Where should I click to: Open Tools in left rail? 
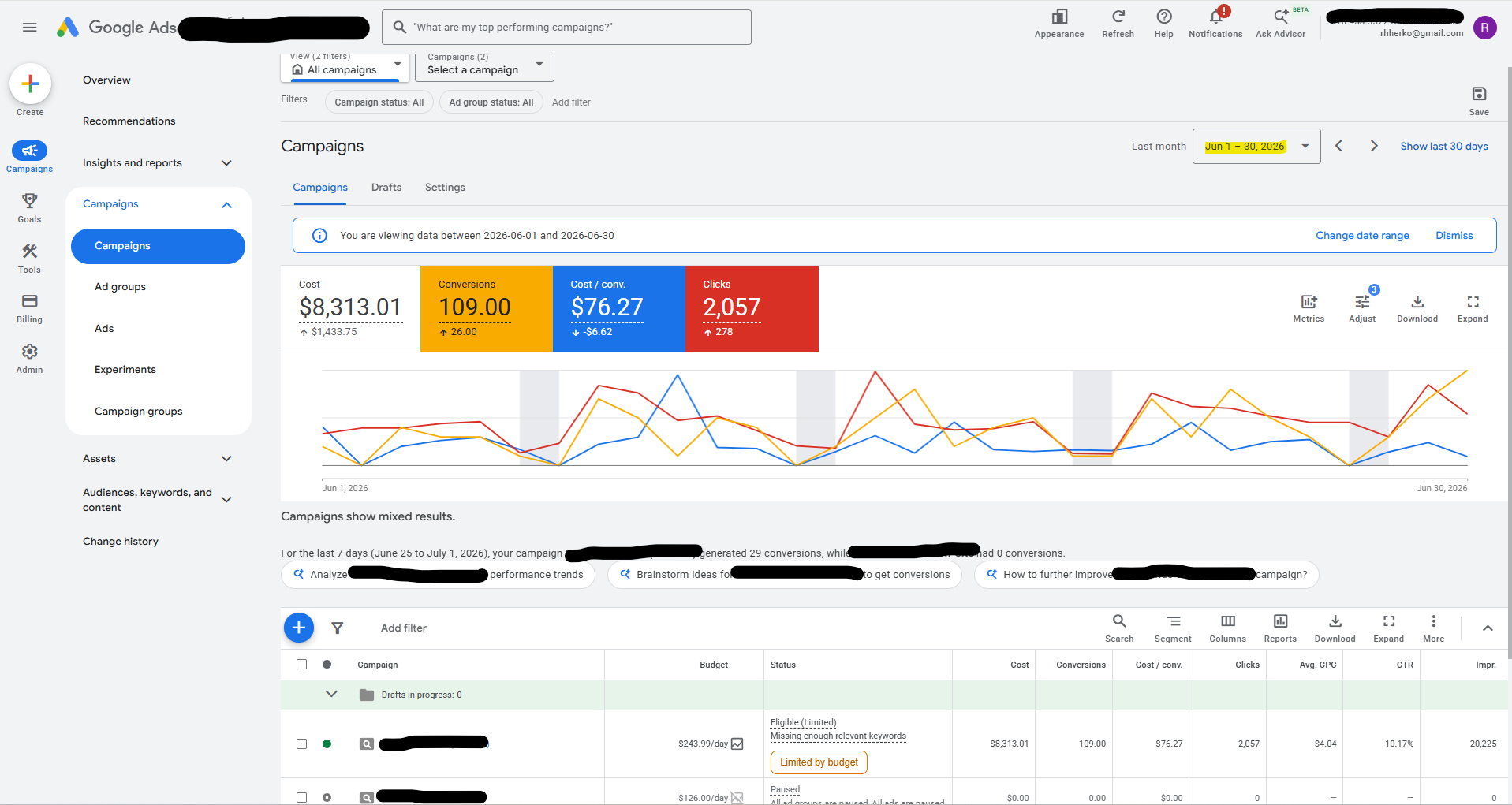tap(30, 259)
